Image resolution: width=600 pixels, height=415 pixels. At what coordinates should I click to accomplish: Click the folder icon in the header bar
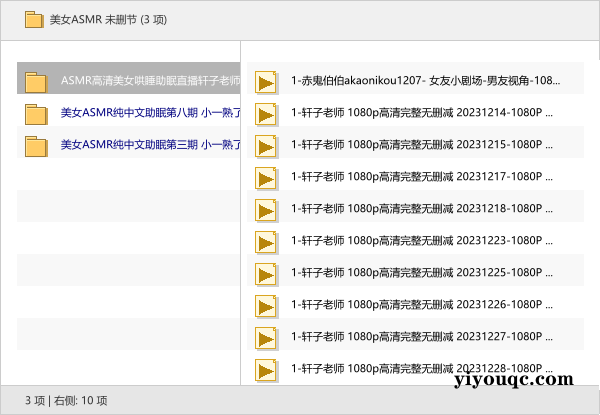tap(34, 19)
